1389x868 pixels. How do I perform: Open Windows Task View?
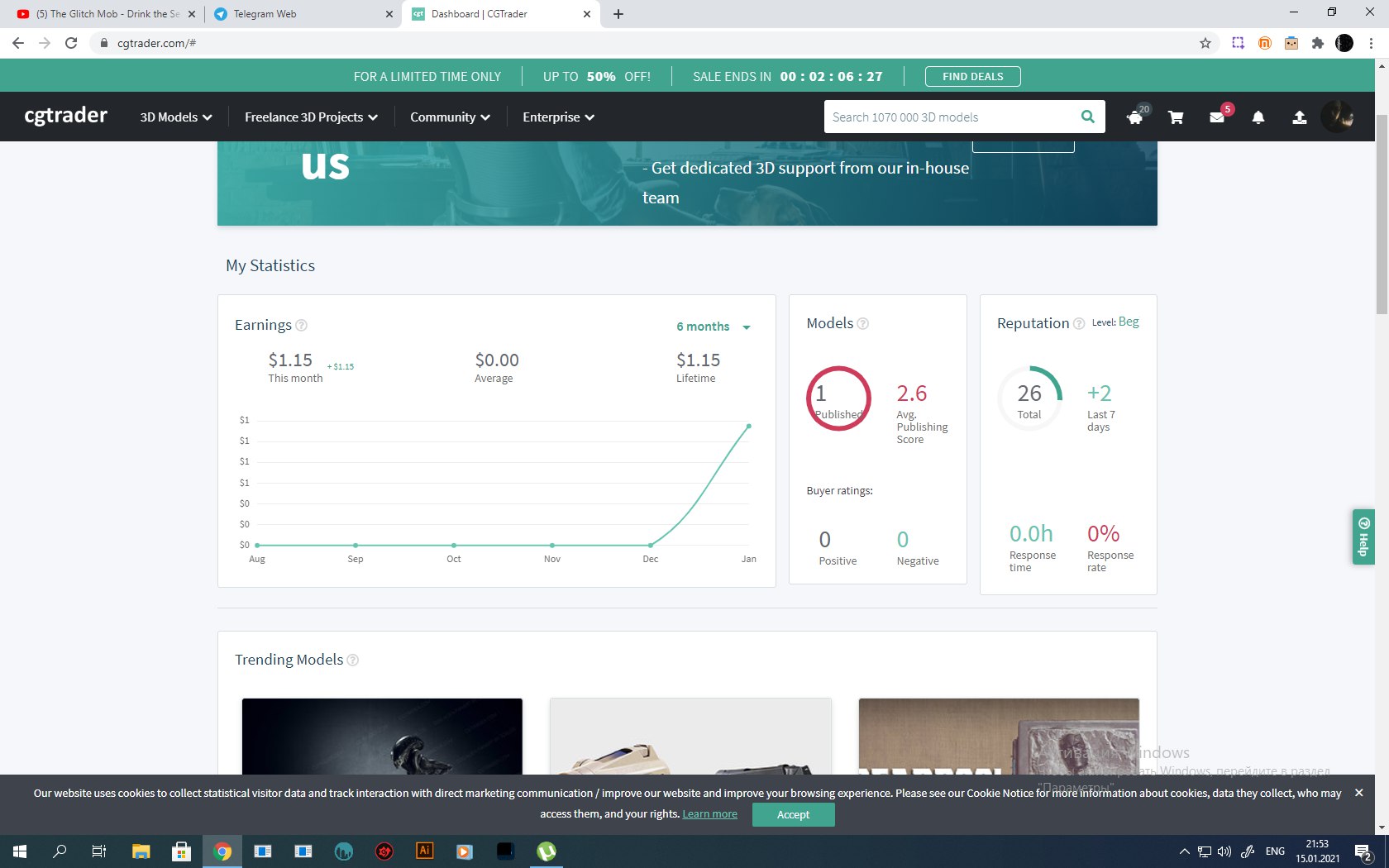(99, 851)
